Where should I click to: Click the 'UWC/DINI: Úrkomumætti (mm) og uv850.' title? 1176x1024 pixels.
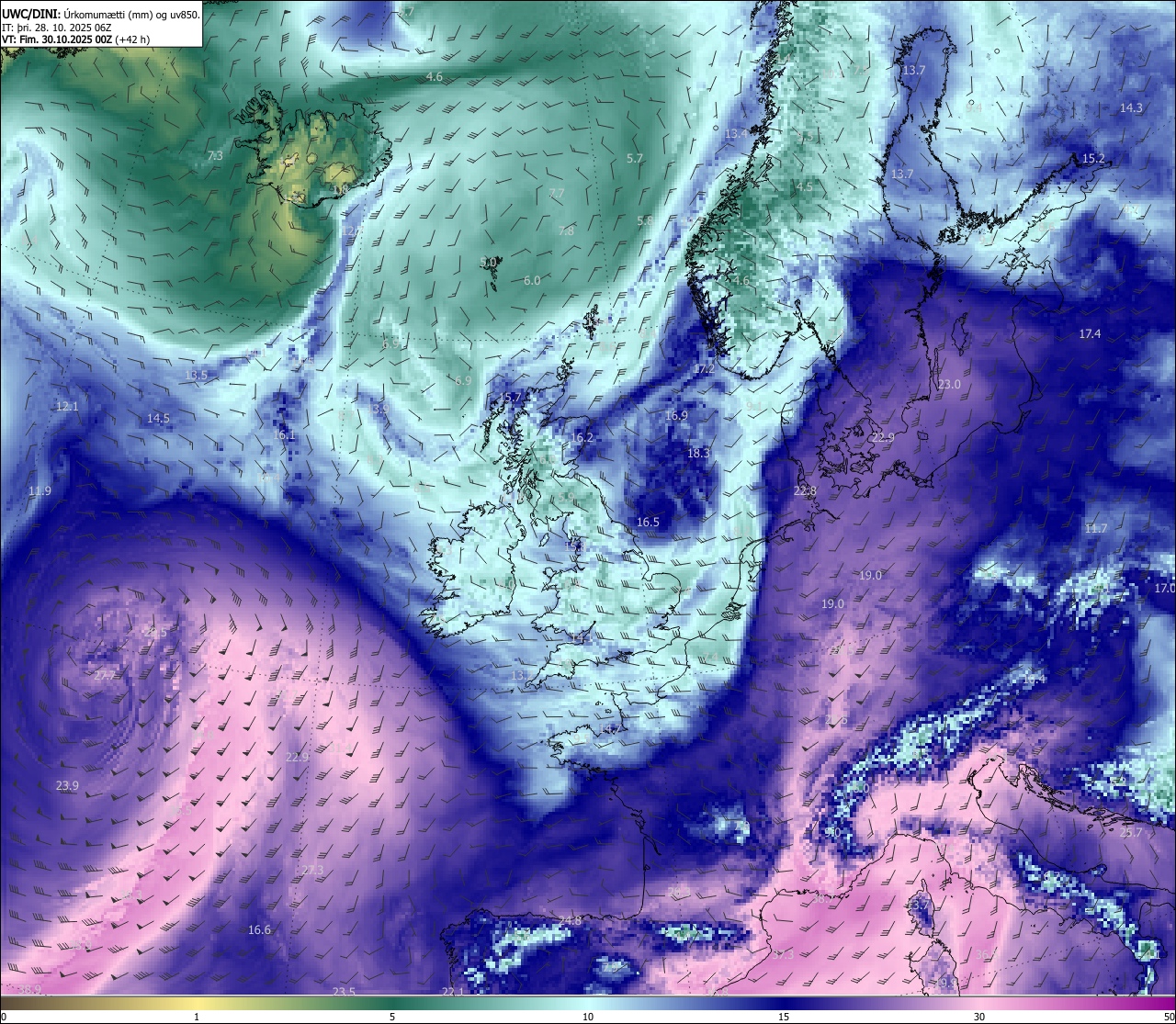point(100,14)
